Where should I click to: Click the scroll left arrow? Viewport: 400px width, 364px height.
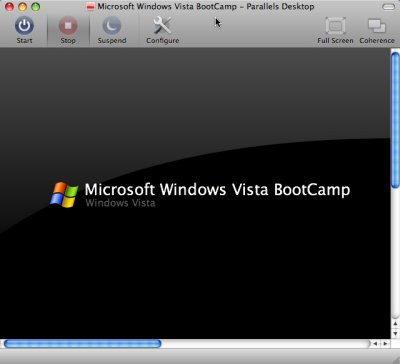pyautogui.click(x=375, y=343)
